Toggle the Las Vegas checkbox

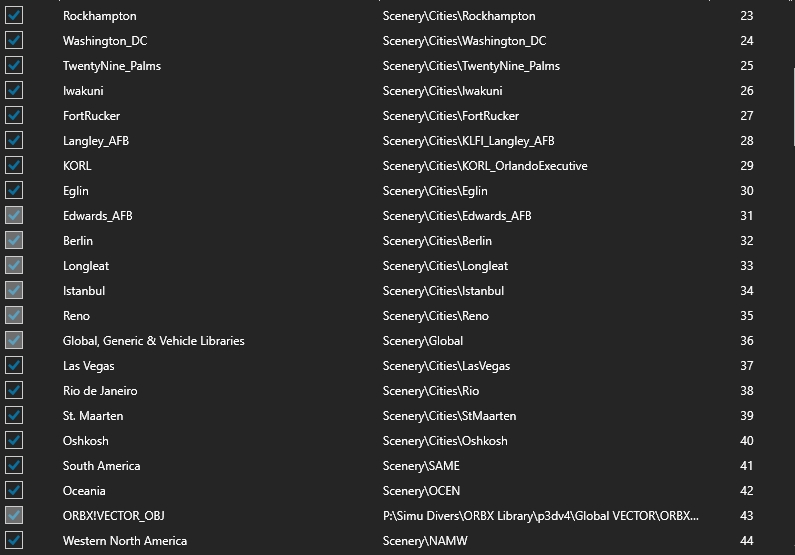[x=14, y=365]
